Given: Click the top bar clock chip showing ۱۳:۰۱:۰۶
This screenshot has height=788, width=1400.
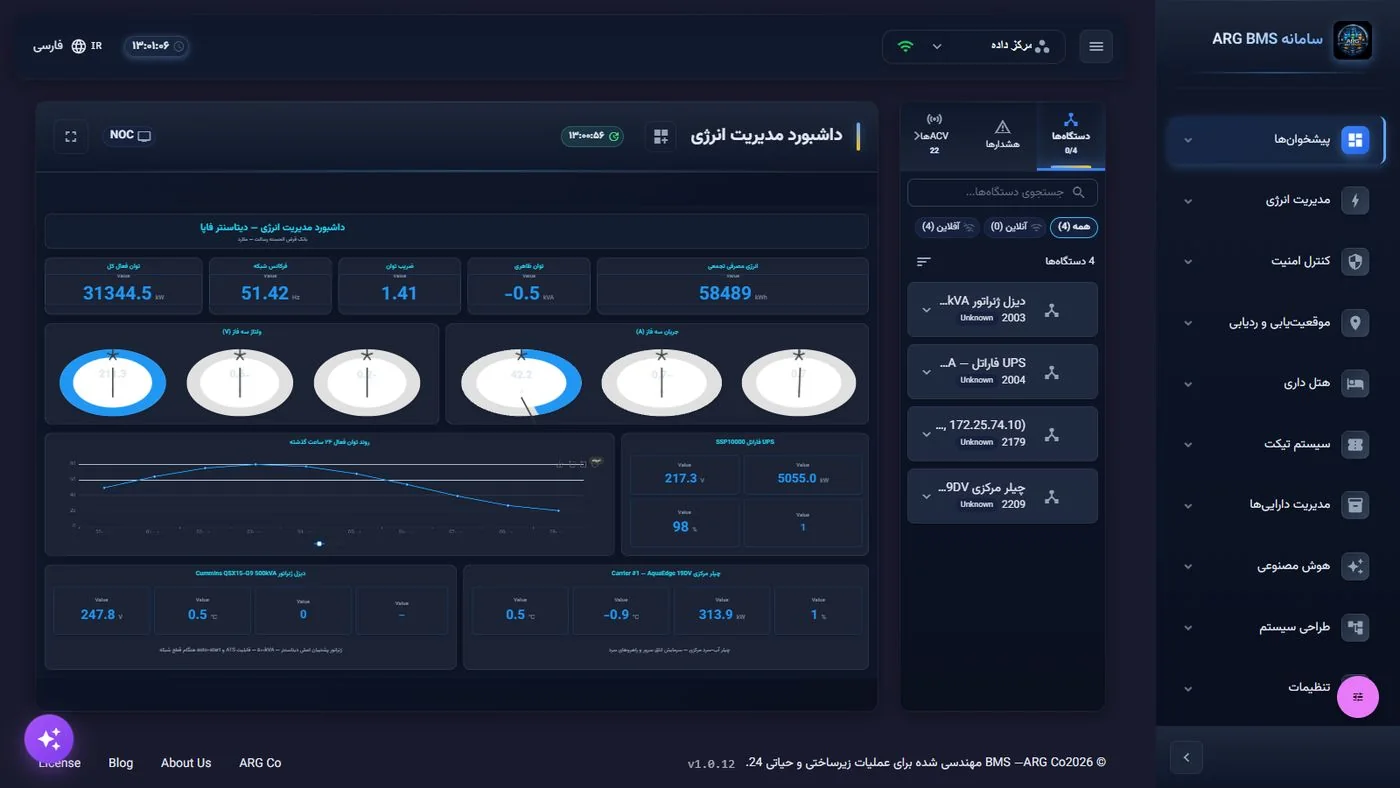Looking at the screenshot, I should [156, 46].
